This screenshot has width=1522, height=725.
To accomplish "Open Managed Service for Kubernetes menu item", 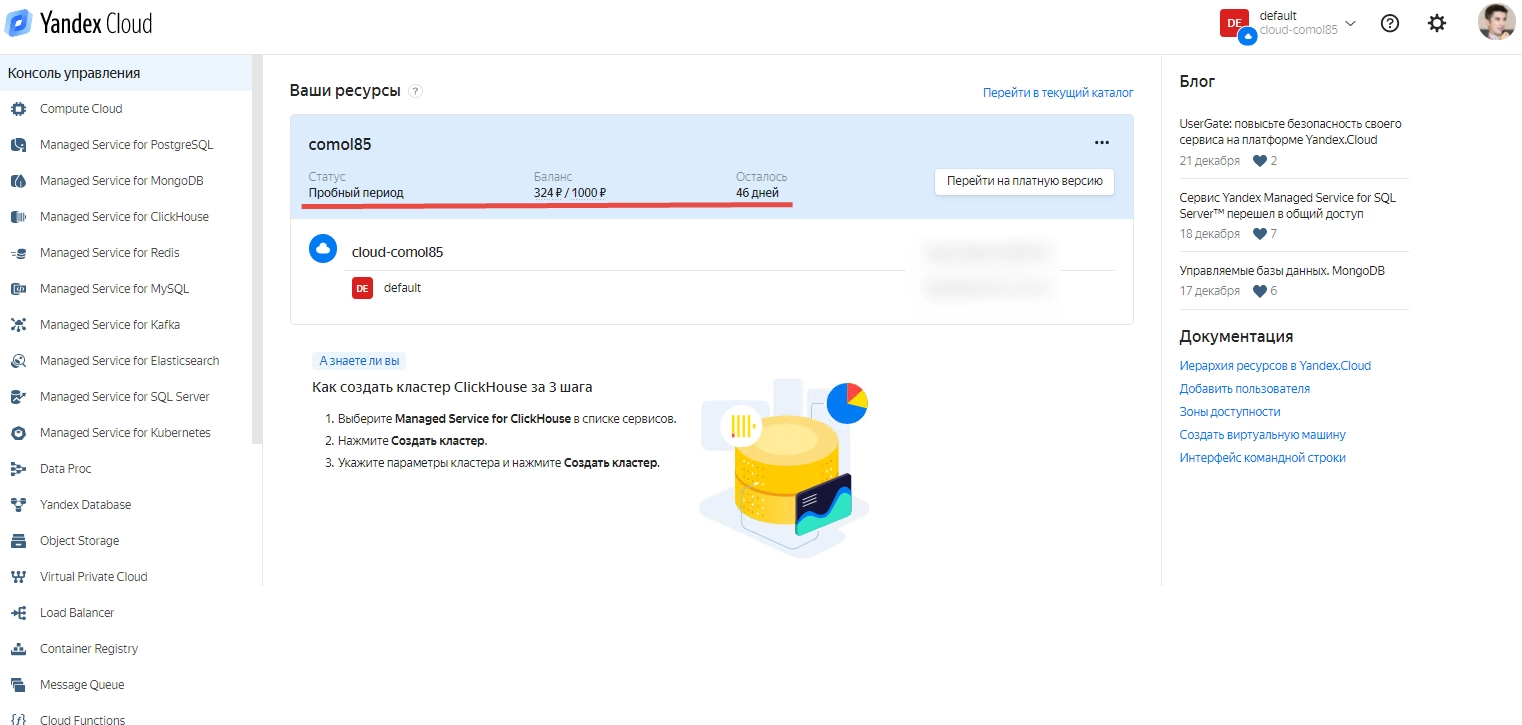I will click(x=126, y=433).
